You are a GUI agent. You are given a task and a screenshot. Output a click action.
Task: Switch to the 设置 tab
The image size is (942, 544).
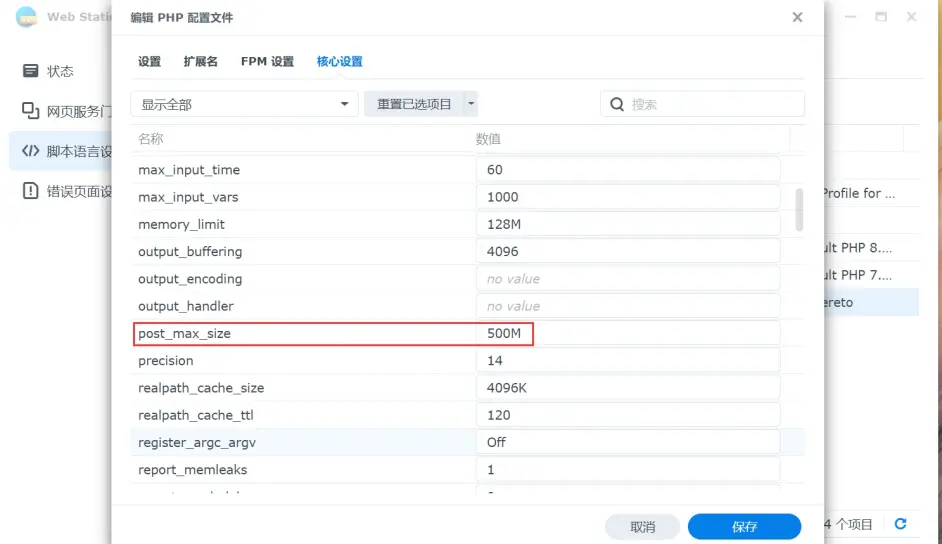(149, 62)
